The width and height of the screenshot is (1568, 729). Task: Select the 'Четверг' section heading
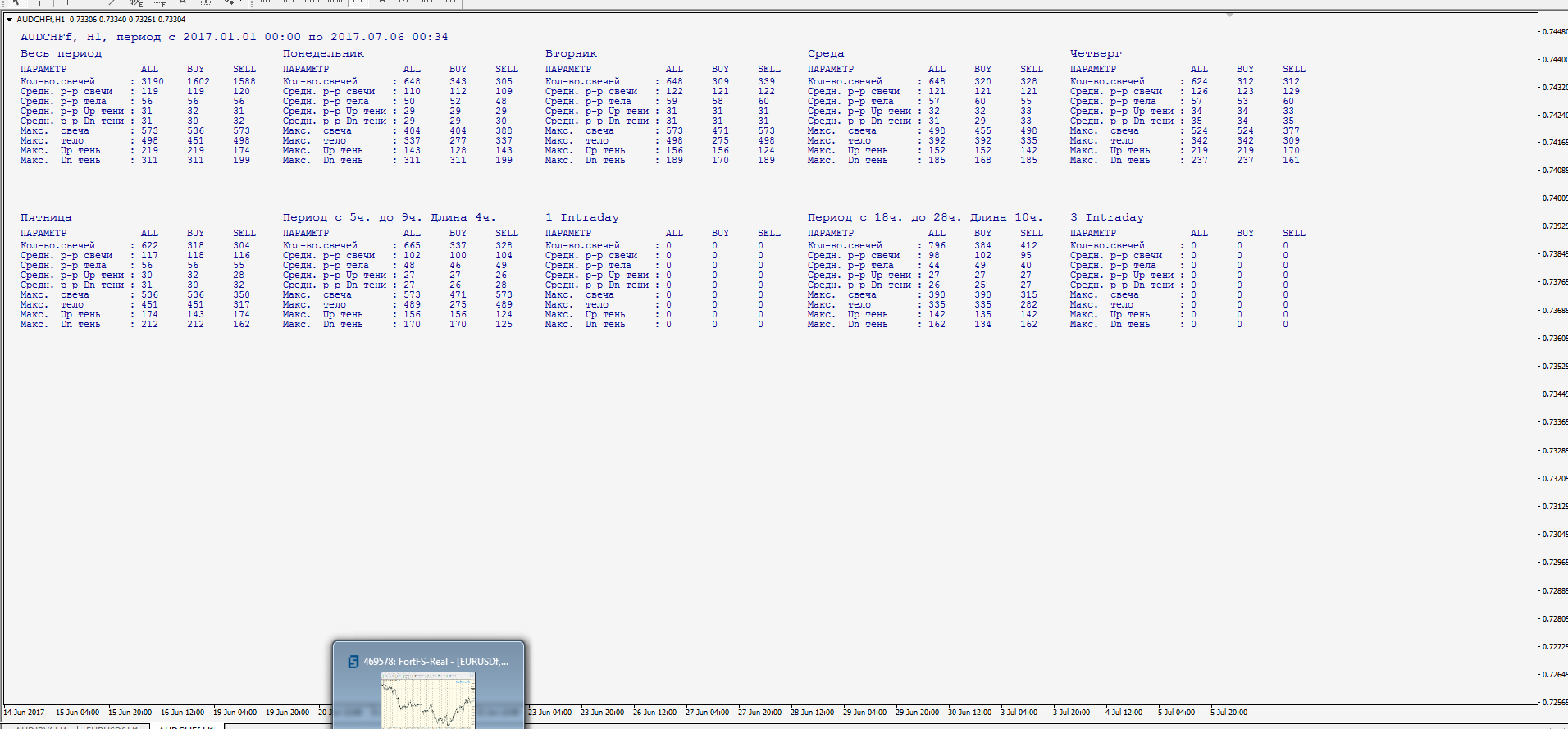click(x=1096, y=53)
